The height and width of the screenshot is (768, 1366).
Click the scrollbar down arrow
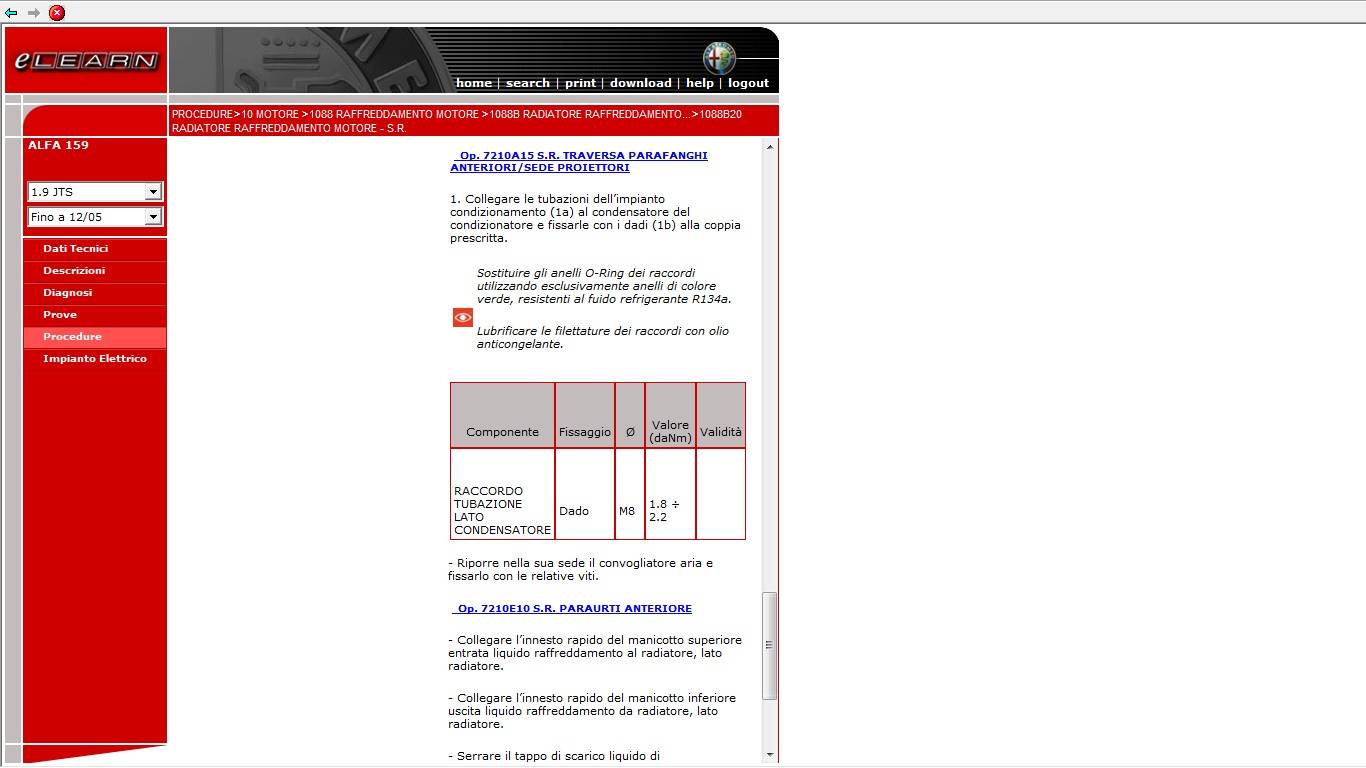[770, 755]
